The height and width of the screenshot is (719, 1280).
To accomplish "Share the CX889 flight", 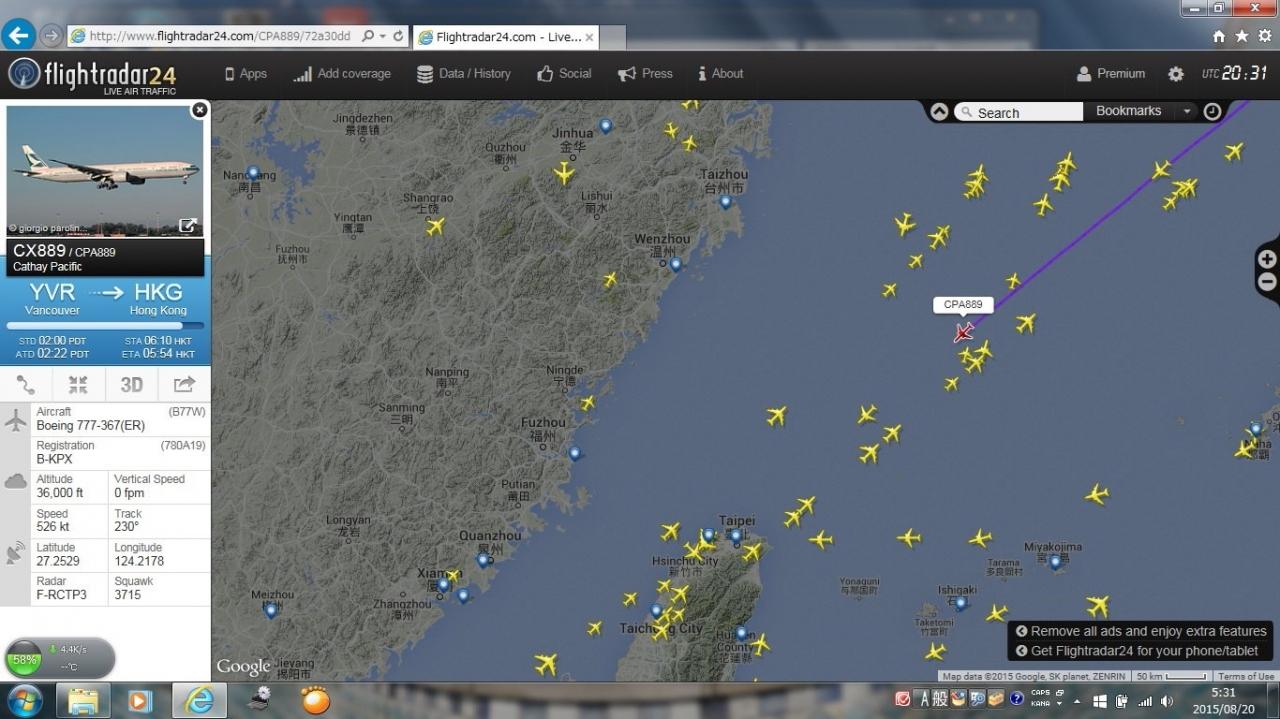I will click(x=184, y=384).
